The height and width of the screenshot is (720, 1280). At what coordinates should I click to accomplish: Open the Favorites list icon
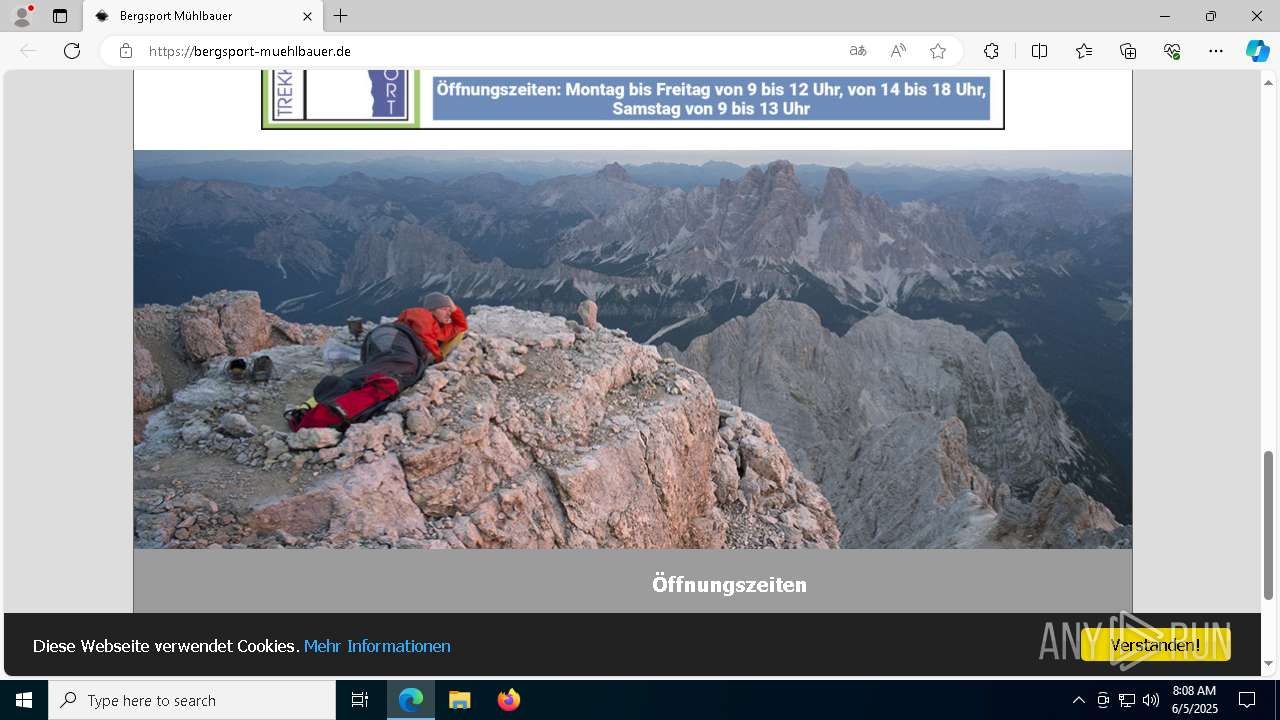point(1084,51)
